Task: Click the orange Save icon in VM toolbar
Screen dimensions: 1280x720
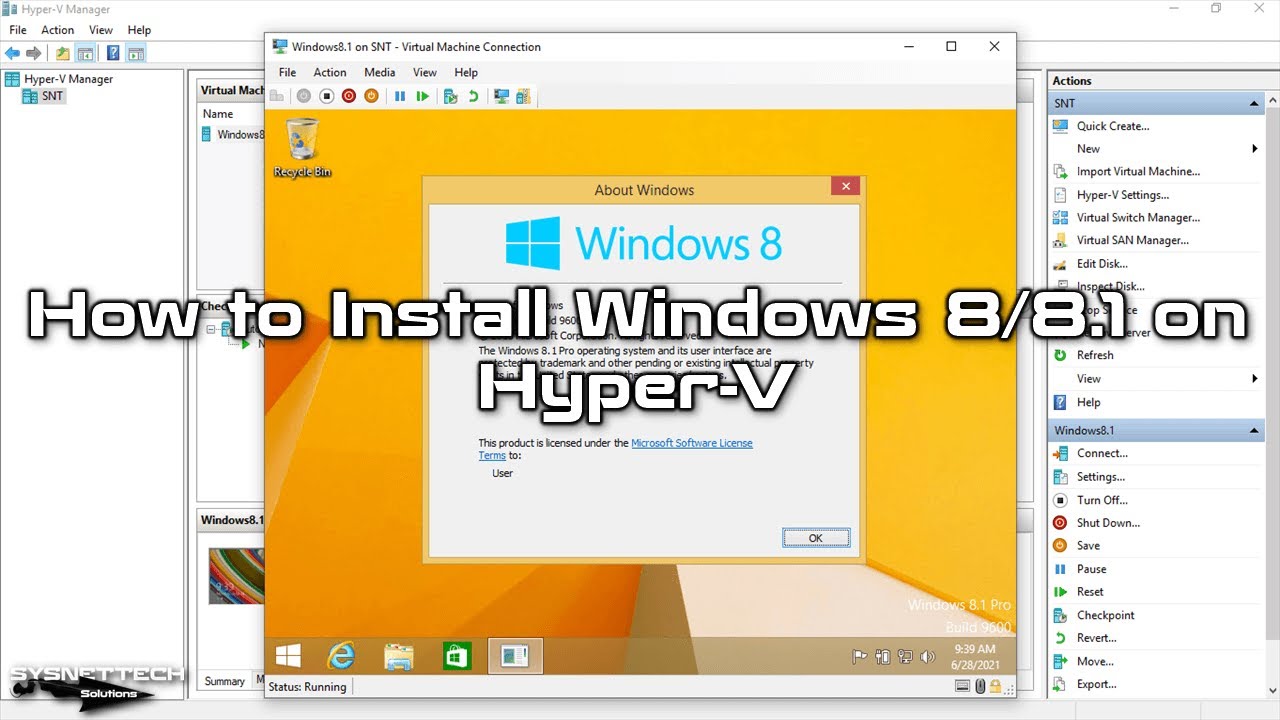Action: (371, 96)
